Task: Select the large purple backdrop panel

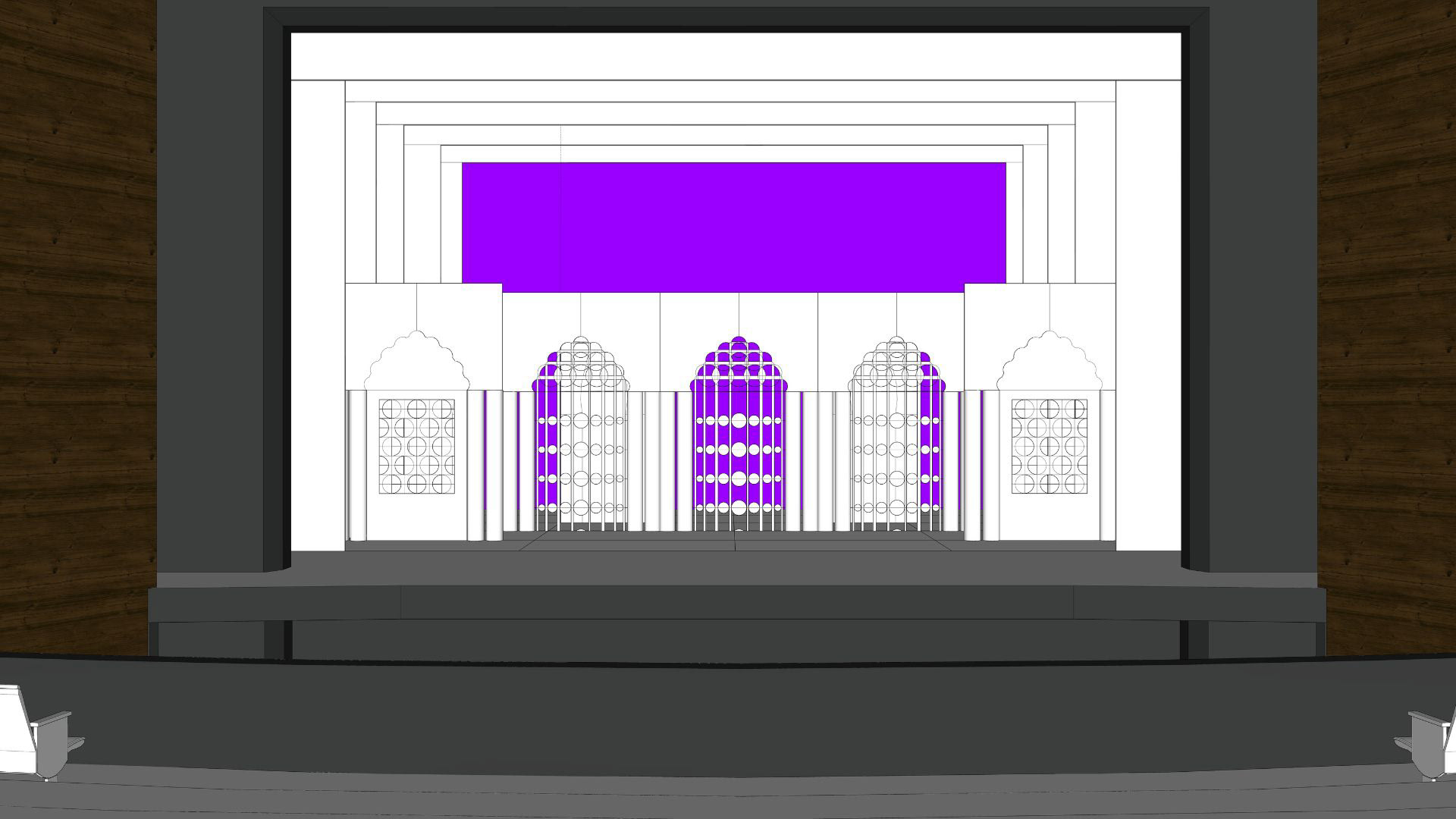Action: click(x=733, y=227)
